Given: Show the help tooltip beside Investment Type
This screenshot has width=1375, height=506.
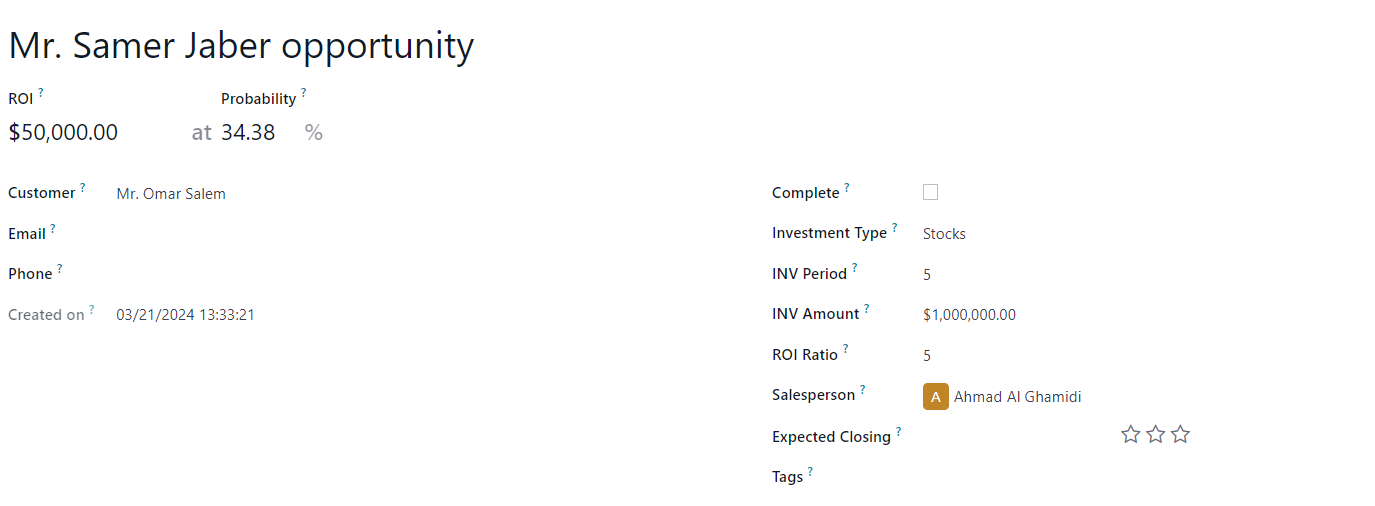Looking at the screenshot, I should click(895, 227).
